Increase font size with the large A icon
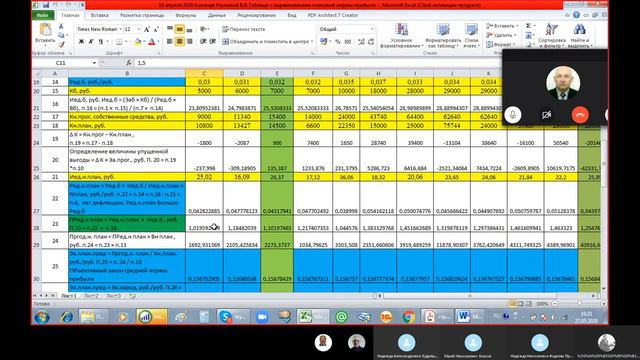Viewport: 640px width, 360px height. 147,29
